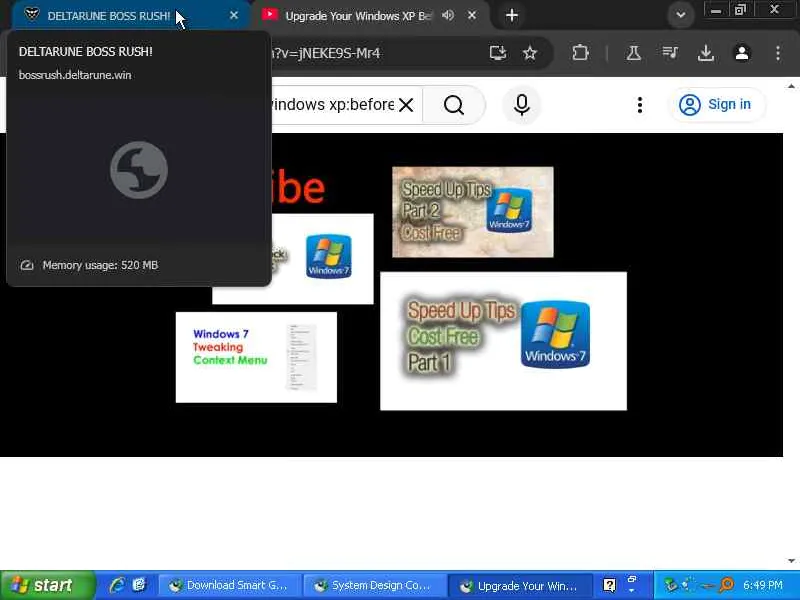Open the media controls icon
This screenshot has height=600, width=800.
click(670, 53)
